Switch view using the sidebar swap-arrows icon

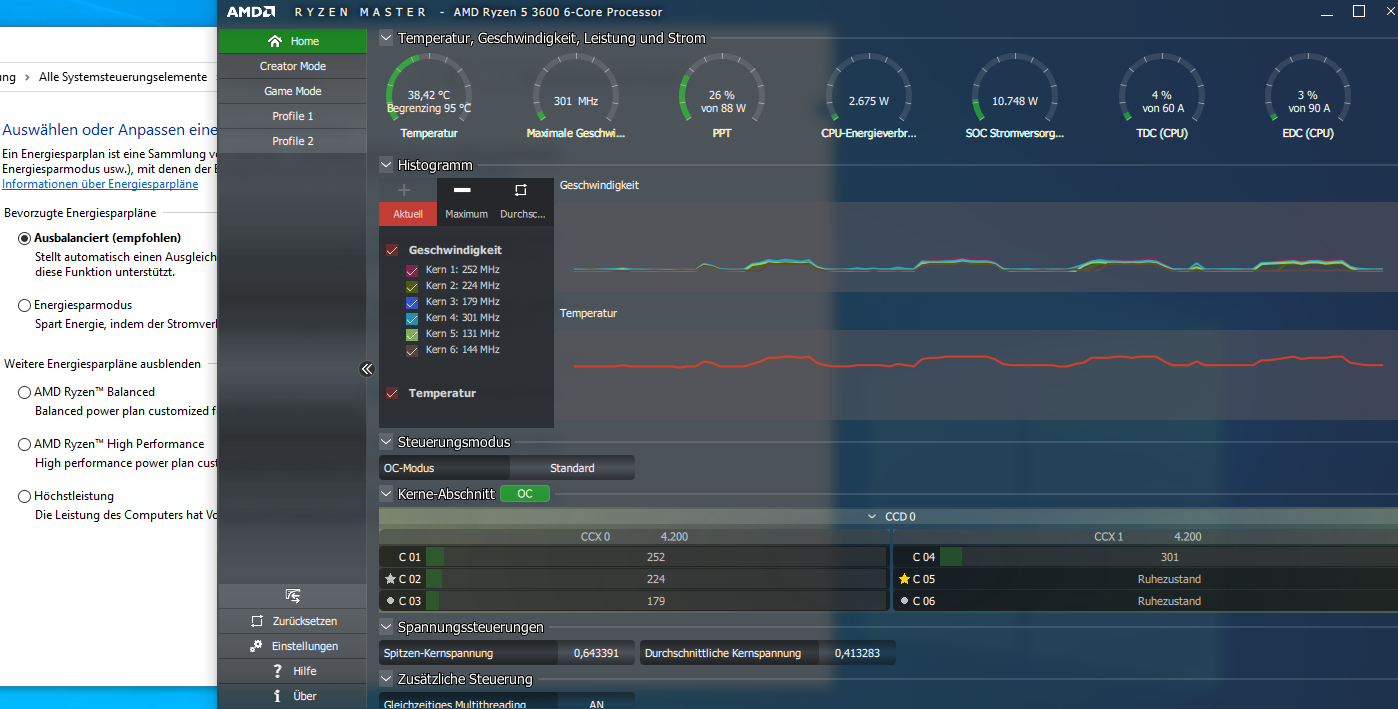(293, 596)
